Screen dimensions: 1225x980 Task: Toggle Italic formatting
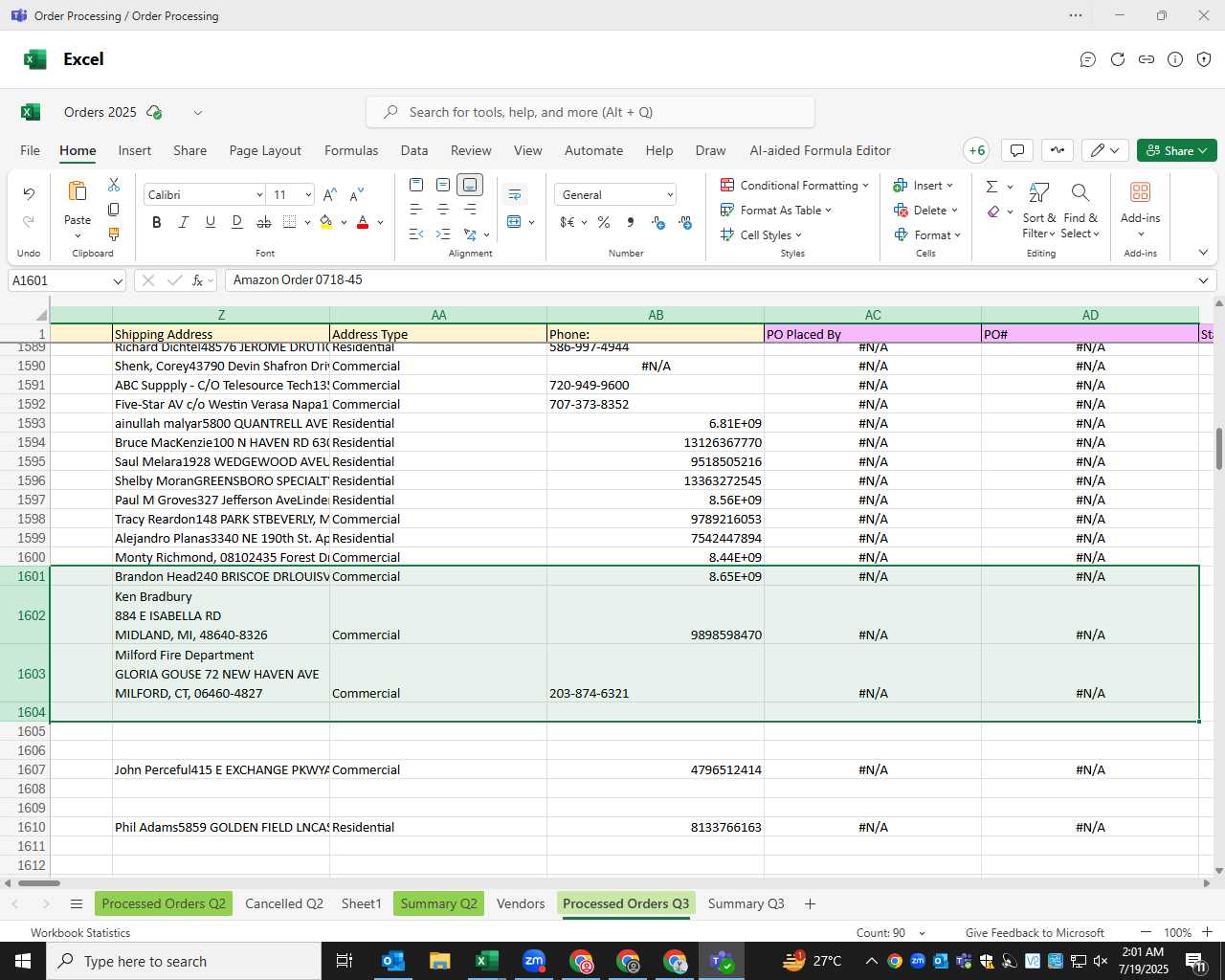pyautogui.click(x=184, y=222)
